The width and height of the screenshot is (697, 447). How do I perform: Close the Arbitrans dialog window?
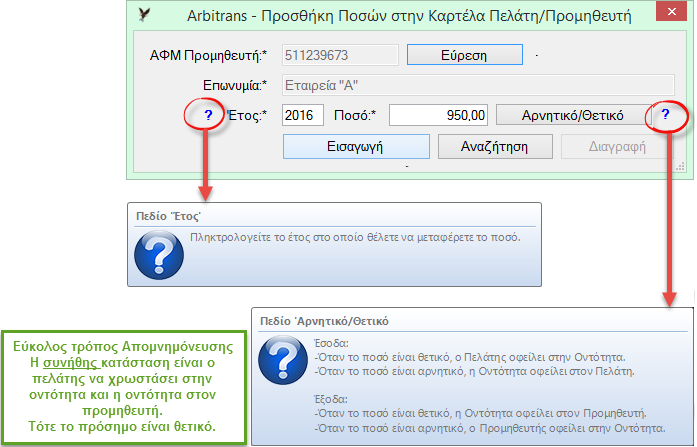coord(671,11)
